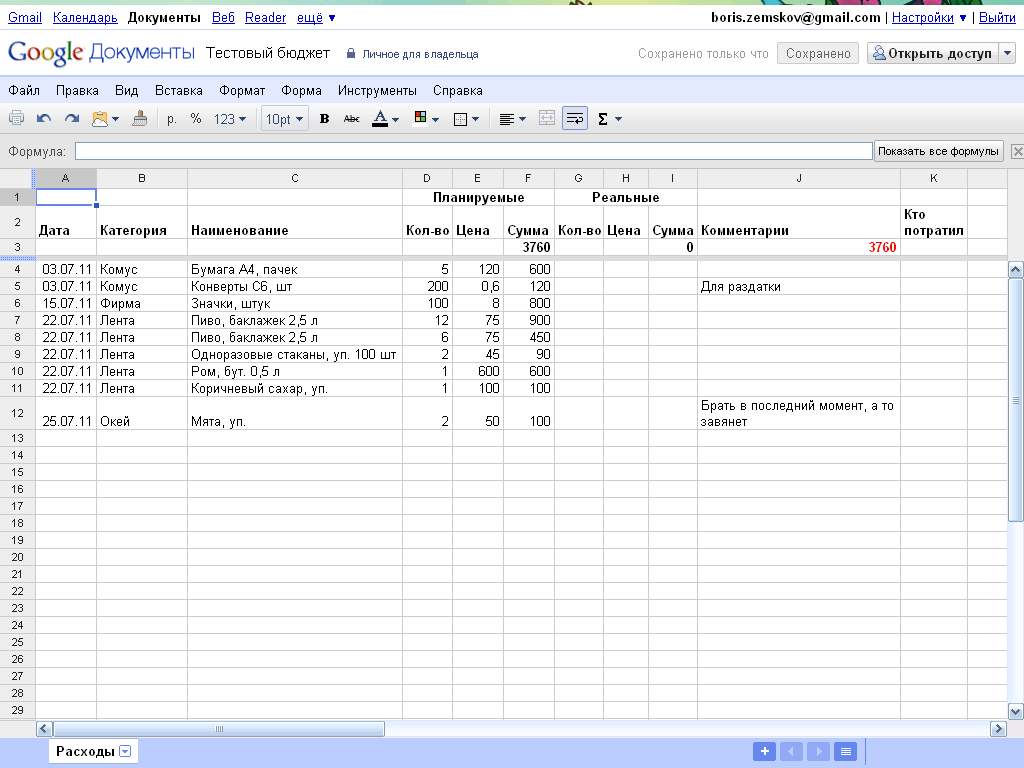The image size is (1024, 768).
Task: Open the Расходы sheet tab dropdown arrow
Action: 125,752
